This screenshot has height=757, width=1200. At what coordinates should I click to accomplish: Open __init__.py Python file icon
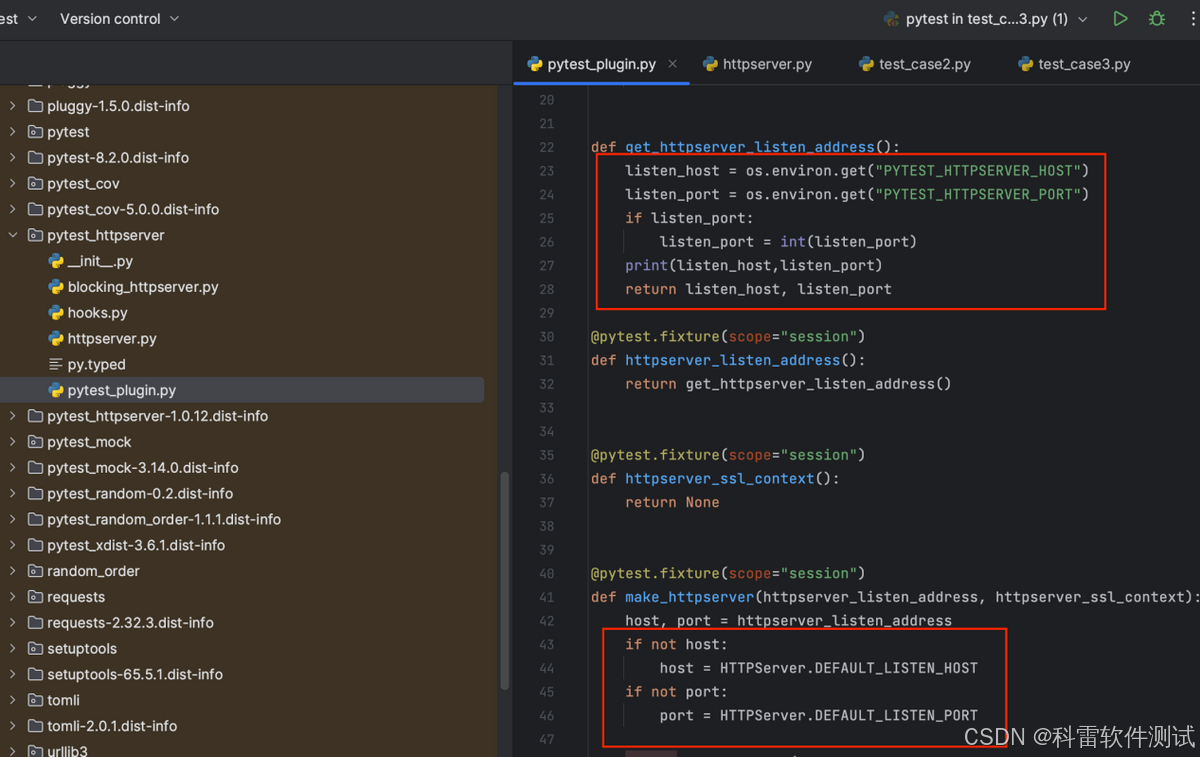point(56,261)
